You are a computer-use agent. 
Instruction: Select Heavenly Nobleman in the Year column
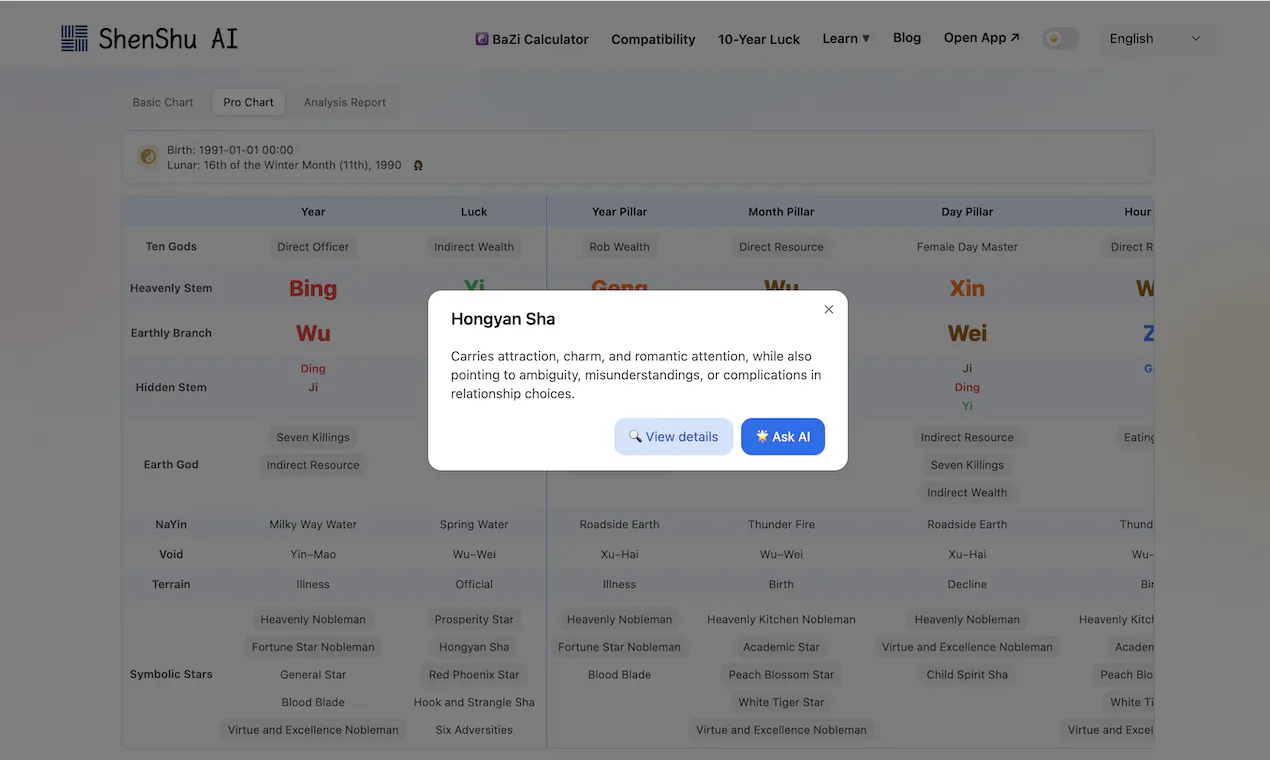[313, 619]
